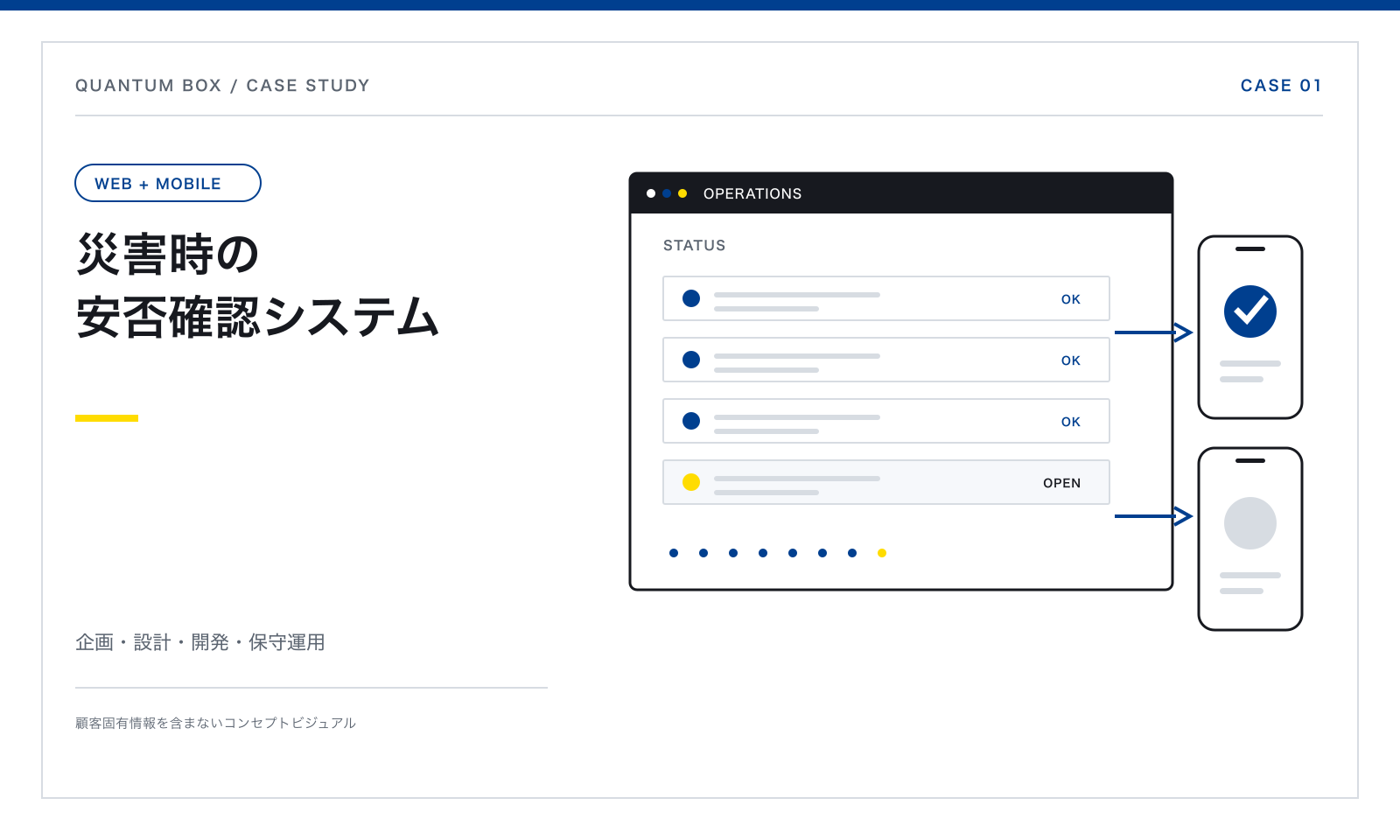Click the white dot in OPERATIONS title bar
The image size is (1400, 840).
651,193
